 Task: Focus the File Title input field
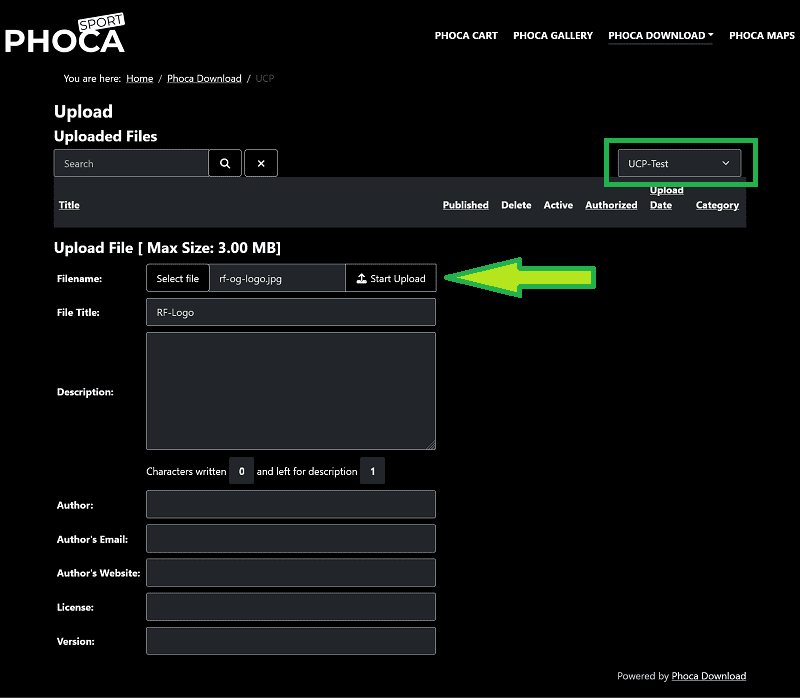coord(291,312)
